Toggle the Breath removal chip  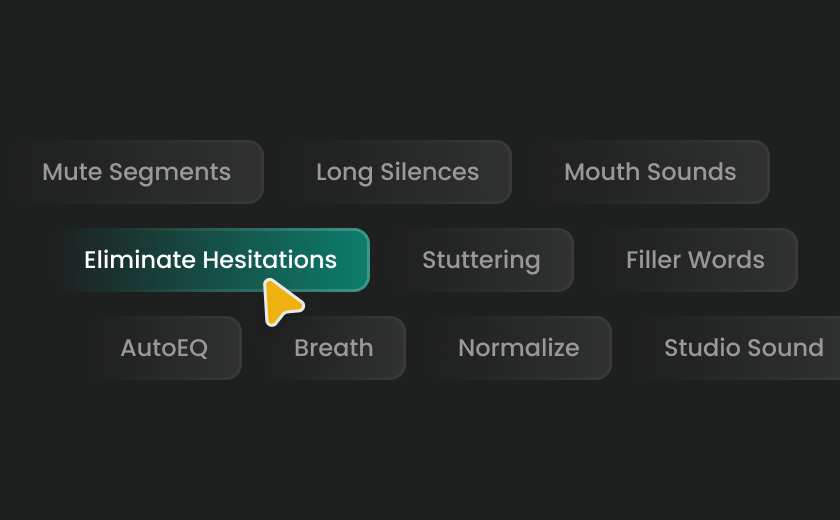coord(336,348)
